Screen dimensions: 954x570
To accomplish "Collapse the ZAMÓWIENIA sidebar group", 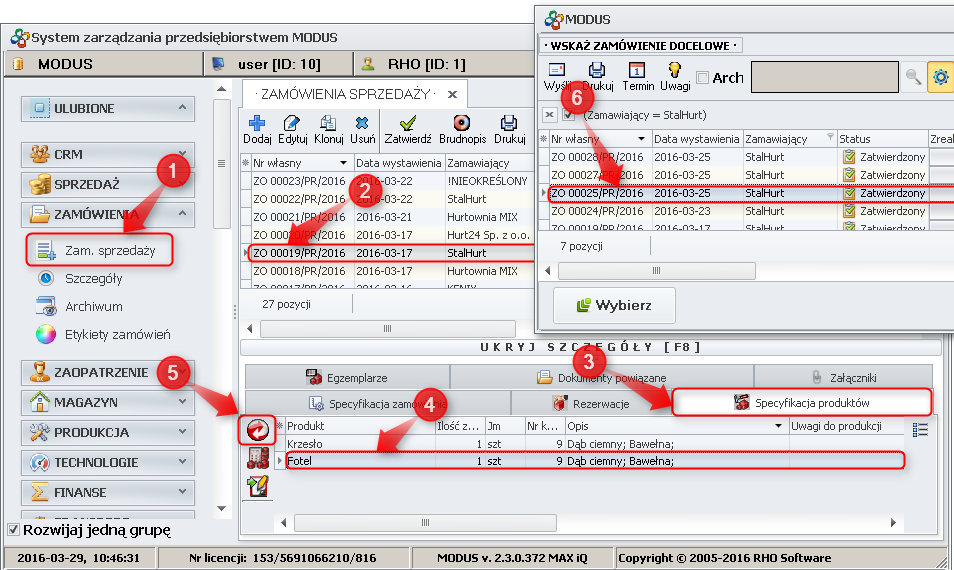I will pyautogui.click(x=182, y=213).
